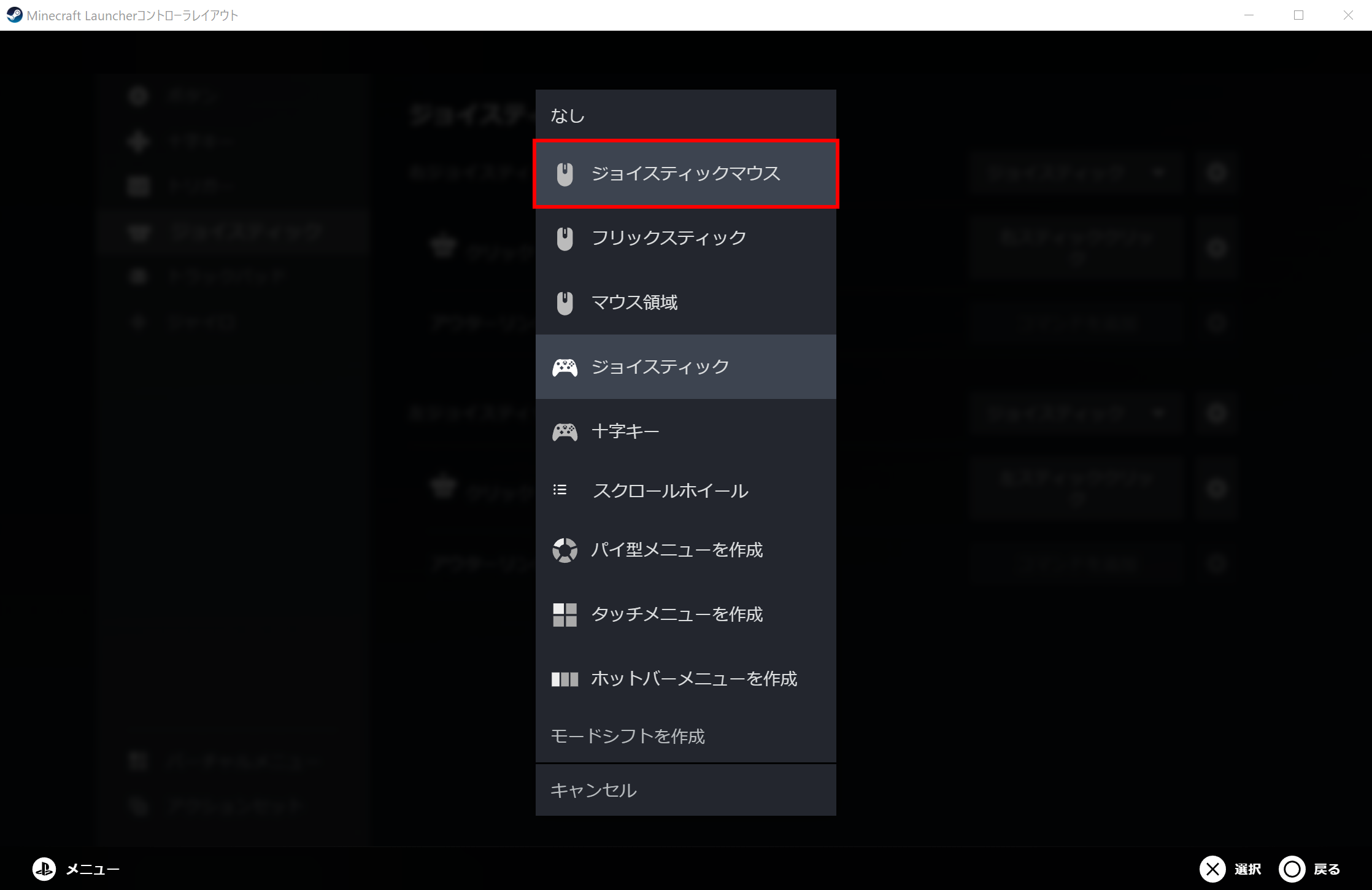Select タッチメニューを作成 grid icon entry
The width and height of the screenshot is (1372, 890).
685,614
